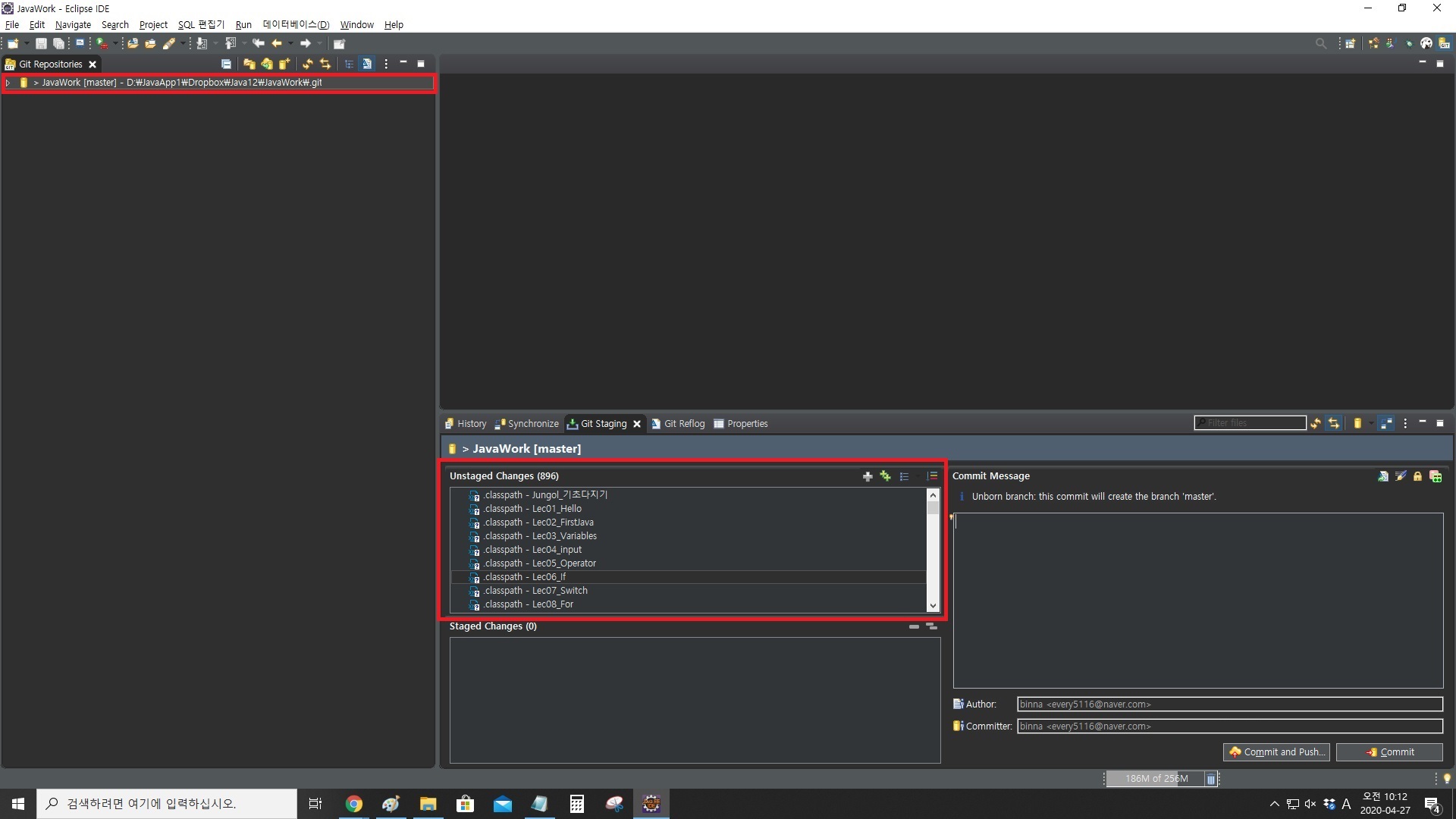Click the heap memory status bar
Screen dimensions: 1456x819
coord(1155,778)
